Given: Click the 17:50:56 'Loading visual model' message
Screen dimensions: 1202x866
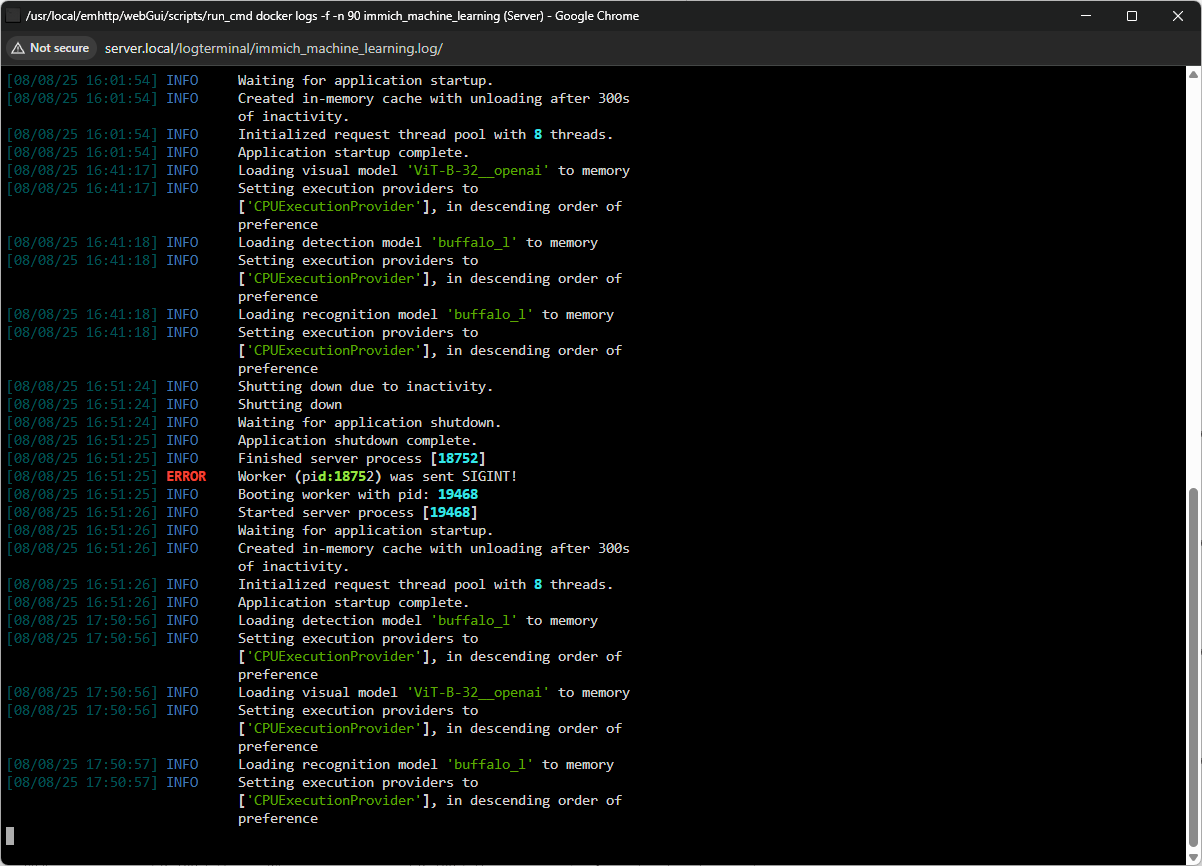Looking at the screenshot, I should click(x=434, y=692).
